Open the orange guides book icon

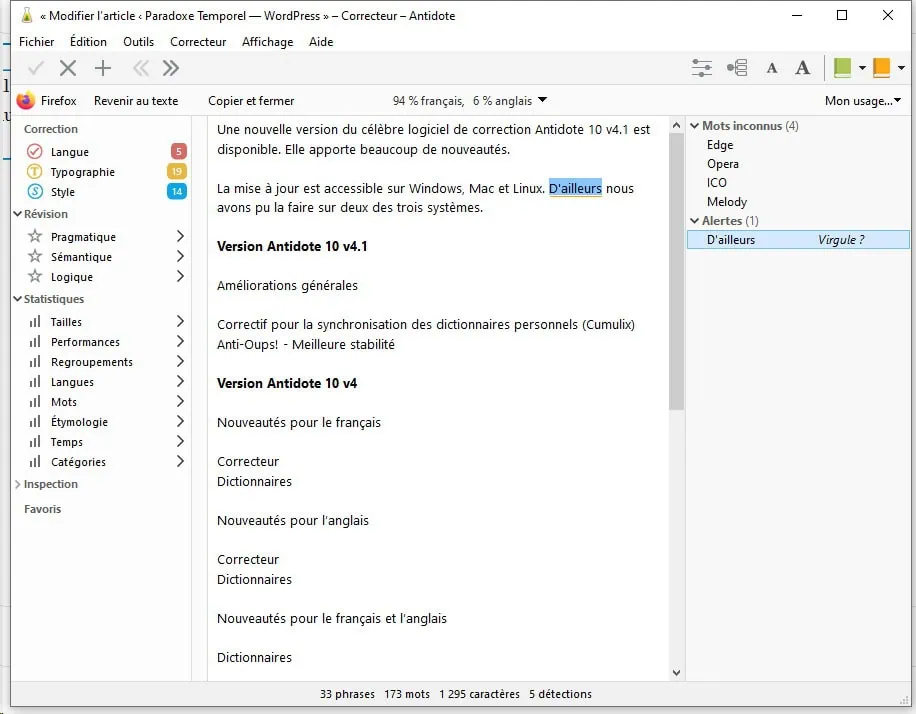point(881,68)
